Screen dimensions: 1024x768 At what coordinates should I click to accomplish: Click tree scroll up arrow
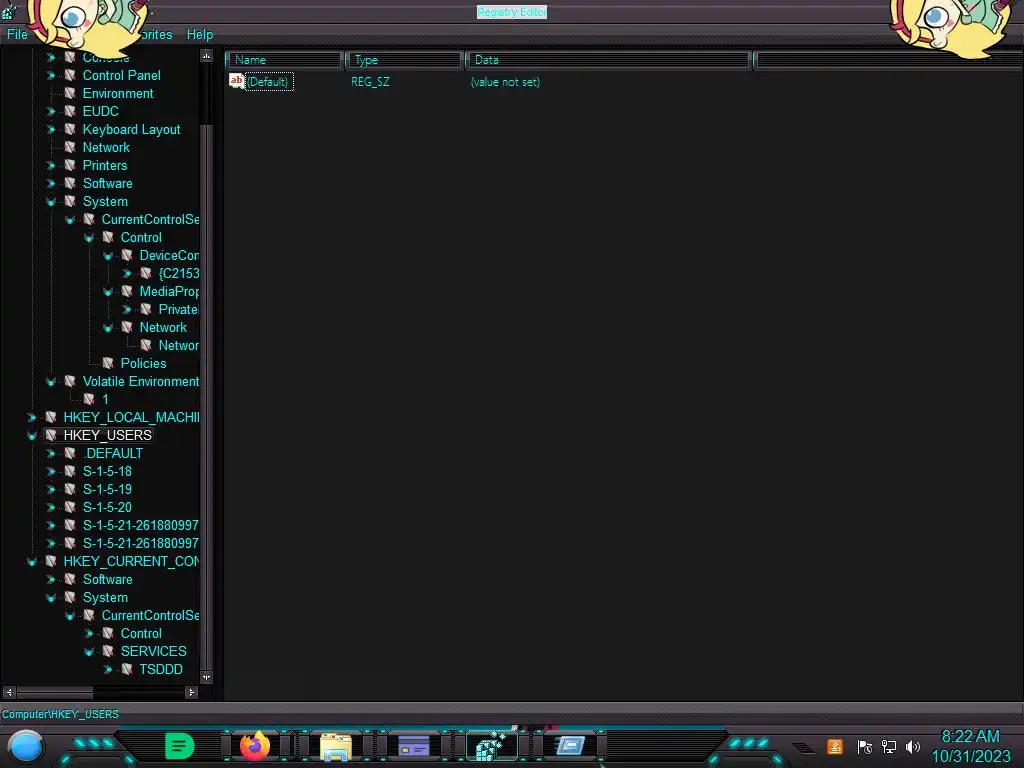[206, 56]
